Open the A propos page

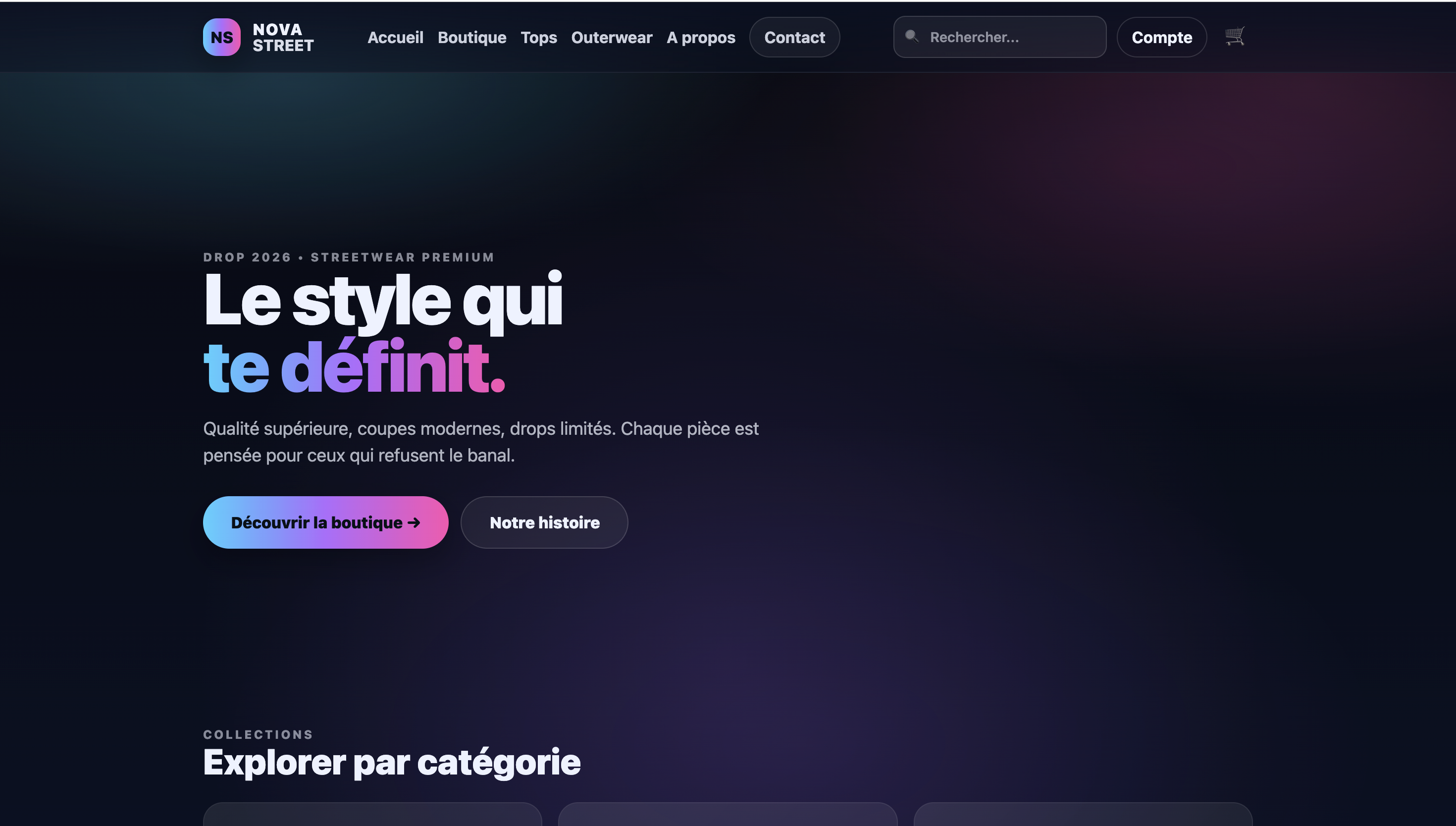pyautogui.click(x=700, y=38)
